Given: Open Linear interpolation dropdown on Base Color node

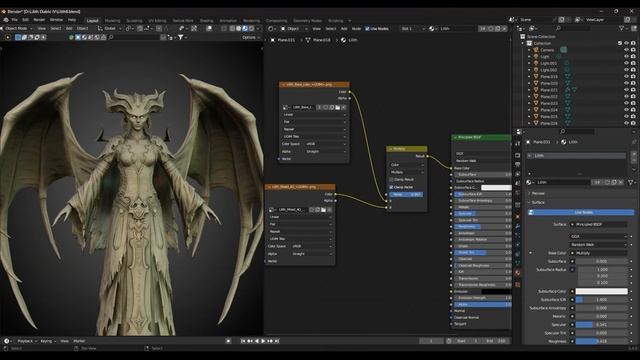Looking at the screenshot, I should [x=314, y=115].
